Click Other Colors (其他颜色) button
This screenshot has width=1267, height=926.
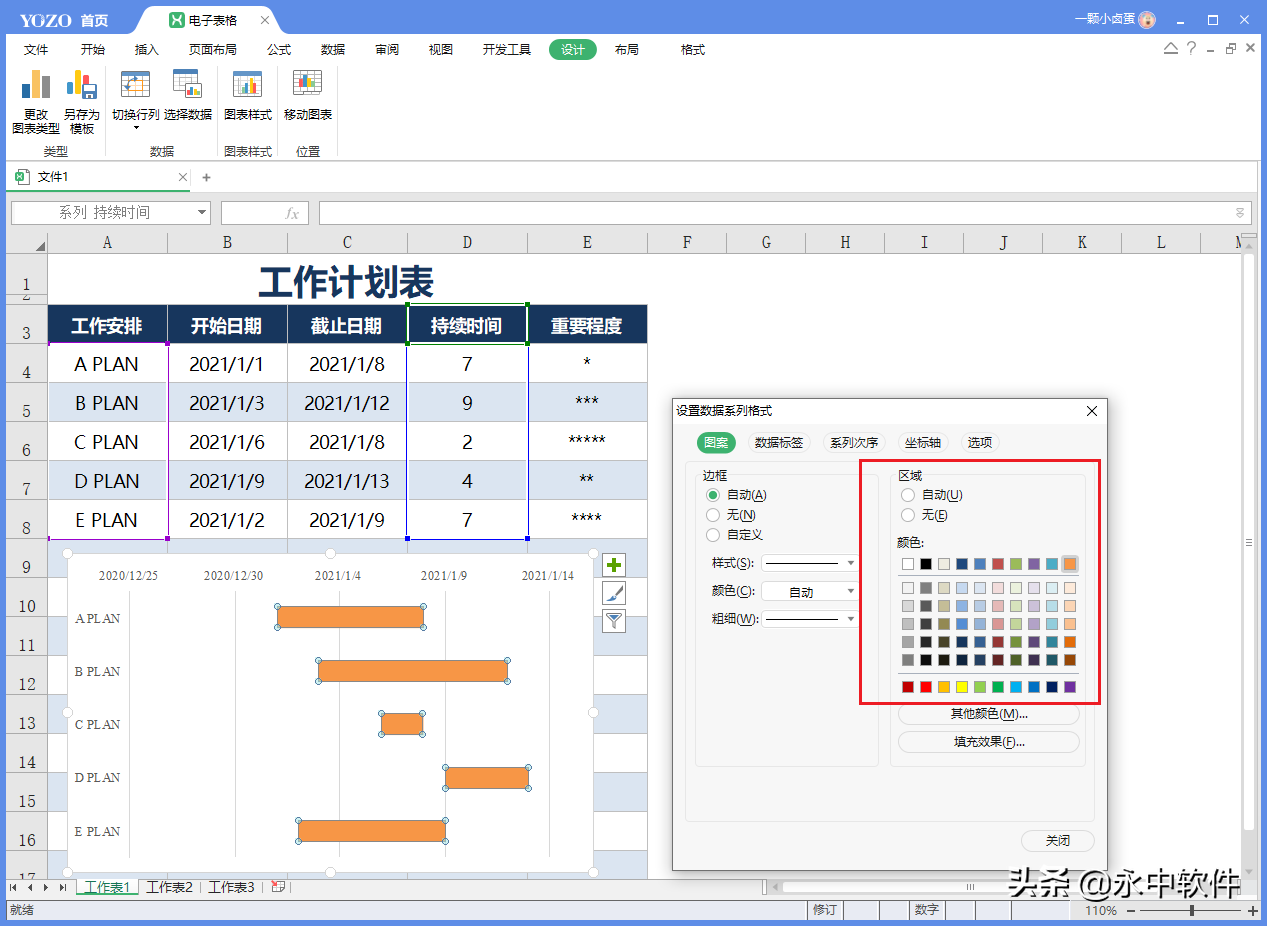[988, 714]
